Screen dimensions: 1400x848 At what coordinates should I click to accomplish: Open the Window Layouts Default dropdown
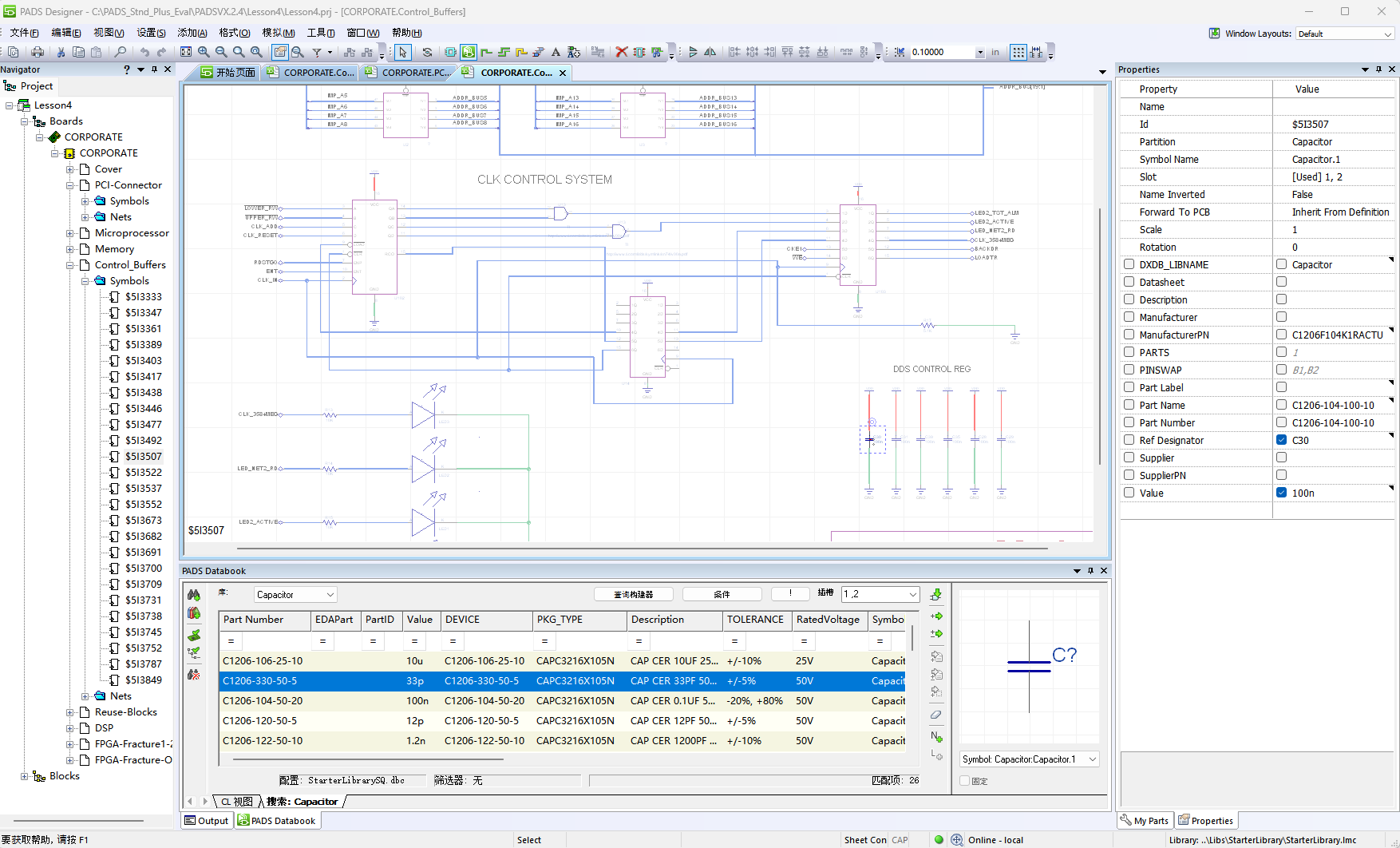pyautogui.click(x=1387, y=34)
